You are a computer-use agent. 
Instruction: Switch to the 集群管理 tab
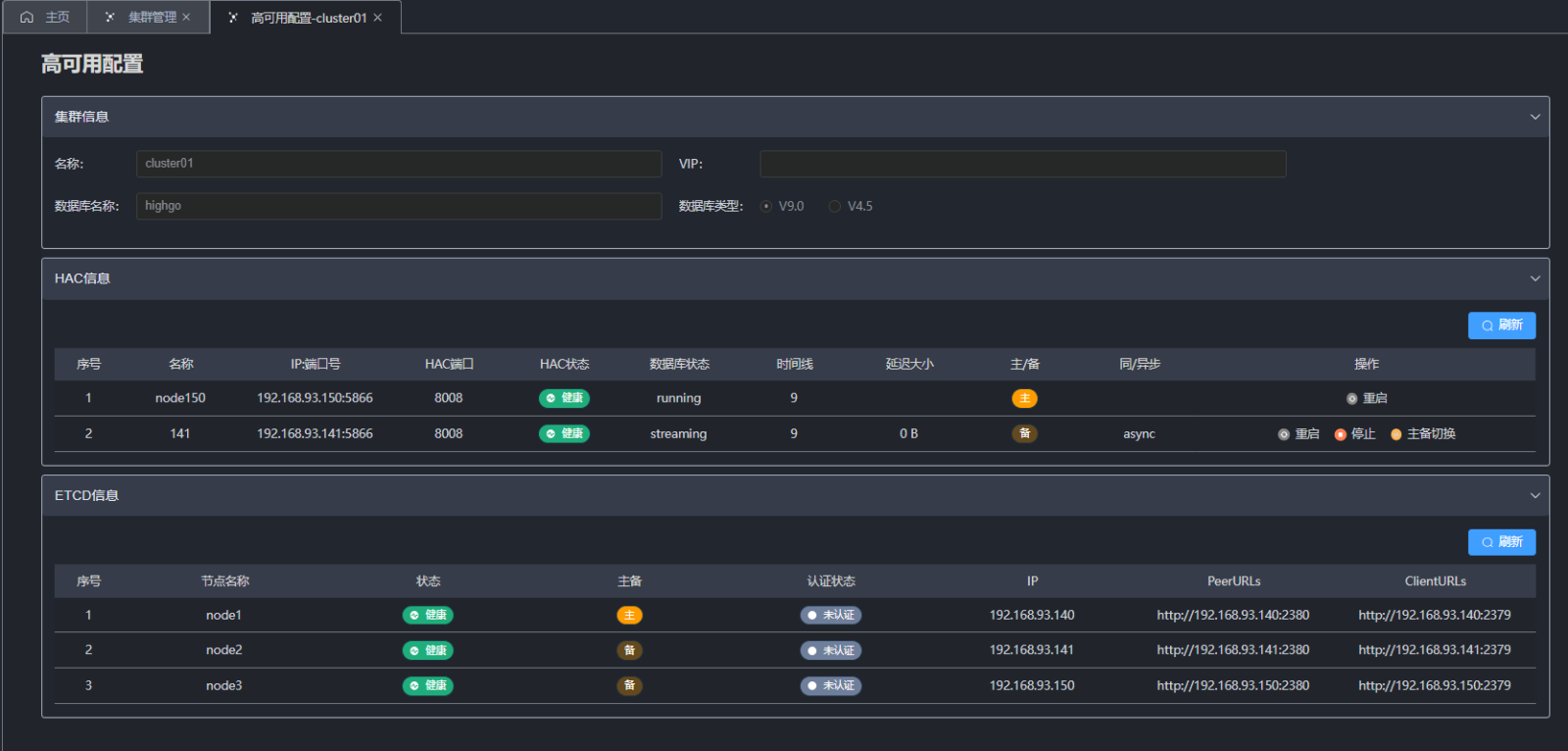click(x=152, y=18)
